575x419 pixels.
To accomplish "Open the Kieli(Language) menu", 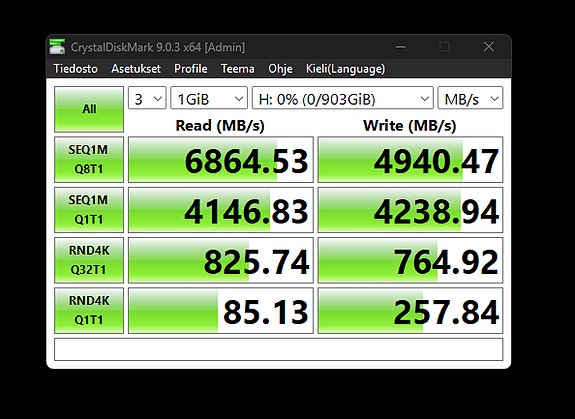I will [x=345, y=69].
